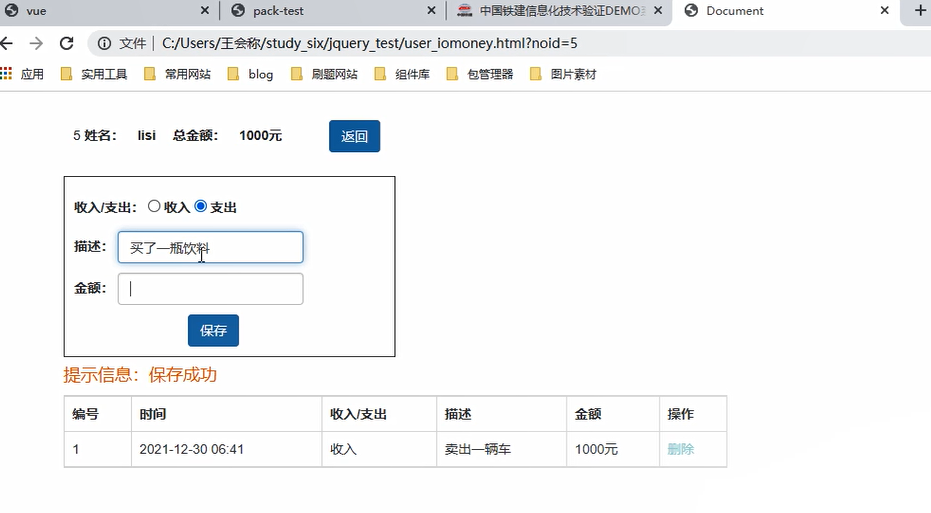Click the browser forward arrow
Viewport: 931px width, 513px height.
(x=36, y=43)
